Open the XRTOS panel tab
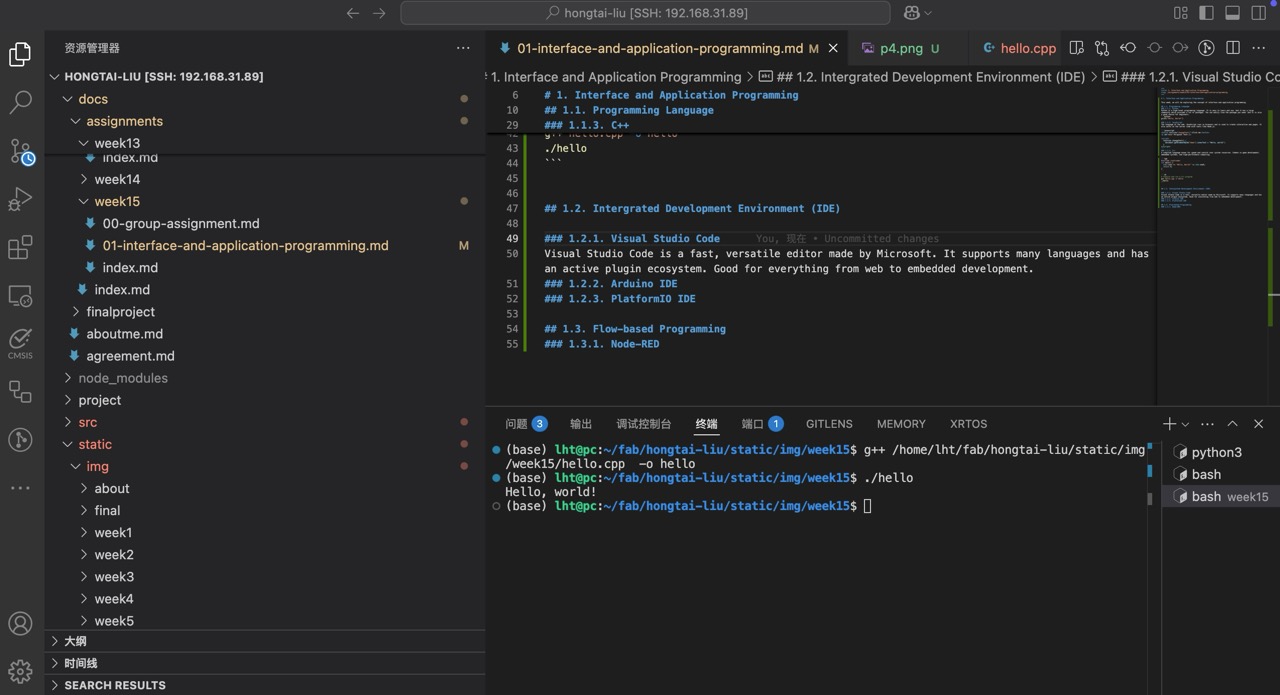This screenshot has width=1280, height=695. [x=968, y=424]
